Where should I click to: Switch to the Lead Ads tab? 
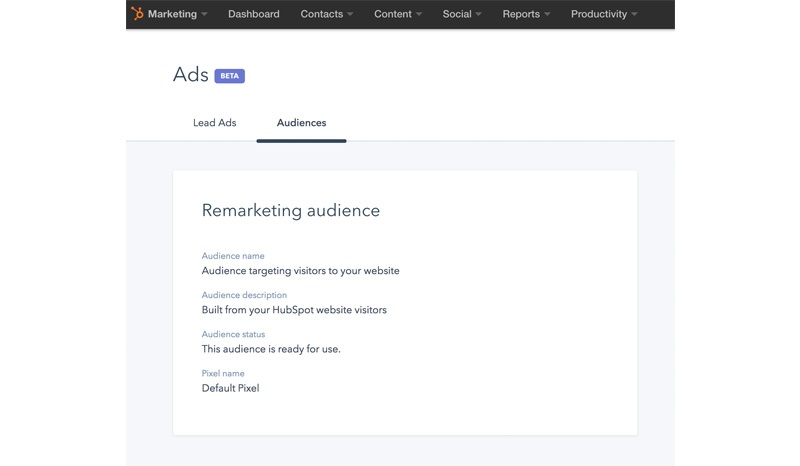click(x=214, y=122)
